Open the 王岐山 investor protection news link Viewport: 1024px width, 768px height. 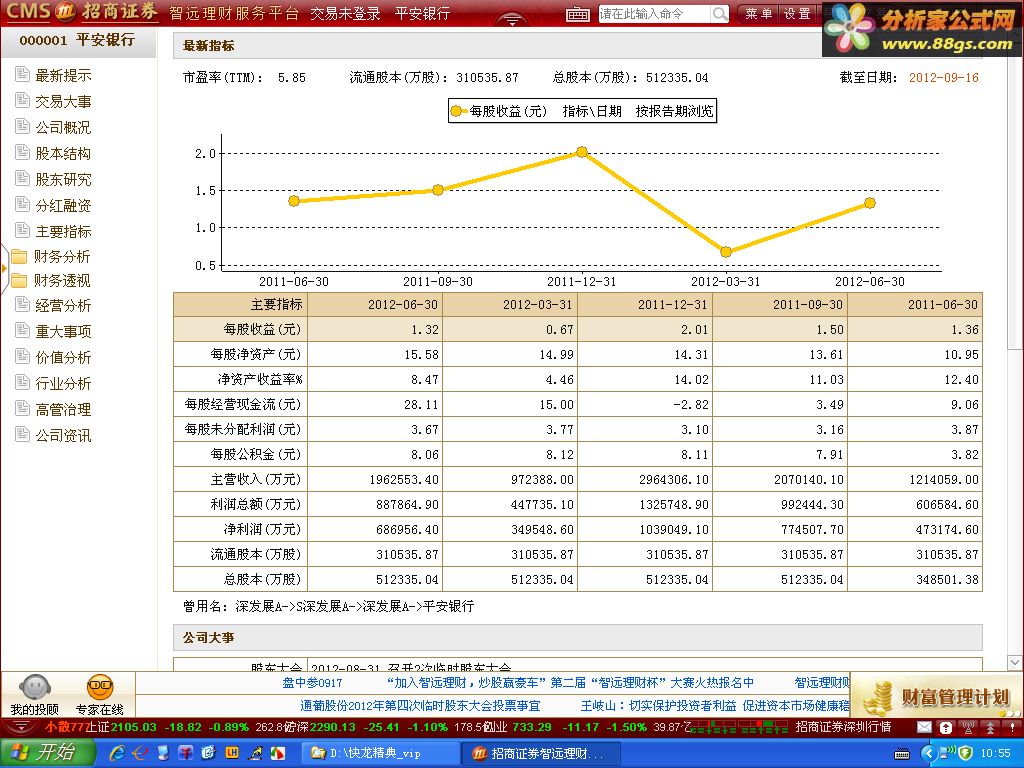(x=715, y=706)
